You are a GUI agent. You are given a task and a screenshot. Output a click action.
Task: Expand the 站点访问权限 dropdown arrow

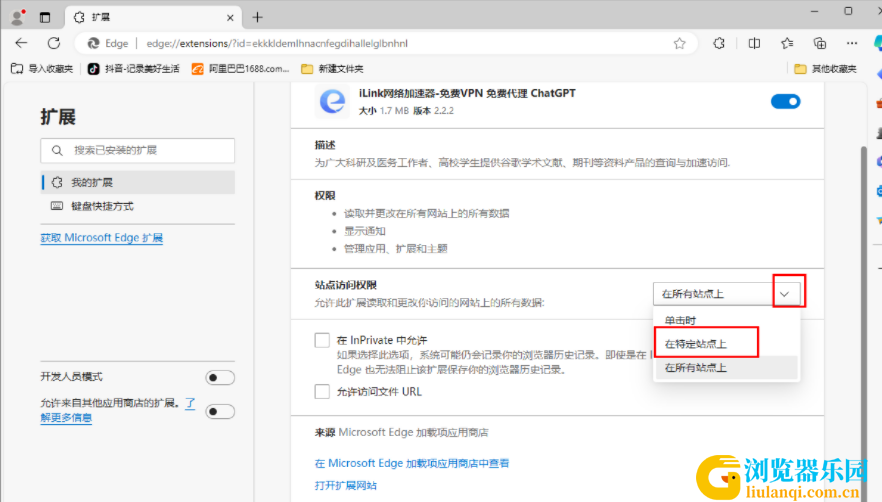point(785,294)
